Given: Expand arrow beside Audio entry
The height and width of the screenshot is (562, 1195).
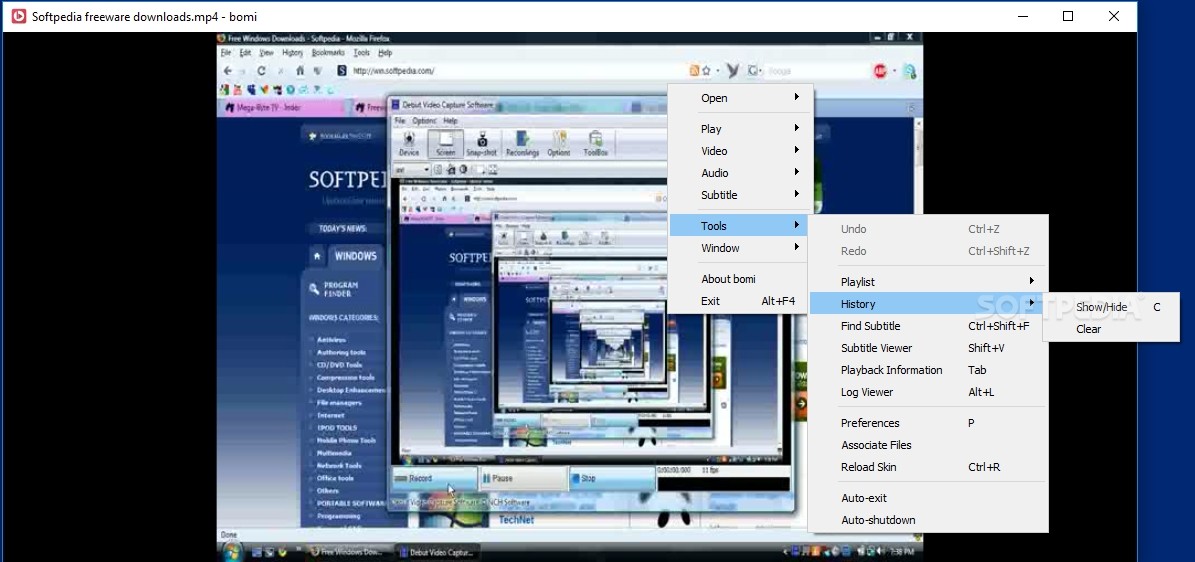Looking at the screenshot, I should point(796,172).
